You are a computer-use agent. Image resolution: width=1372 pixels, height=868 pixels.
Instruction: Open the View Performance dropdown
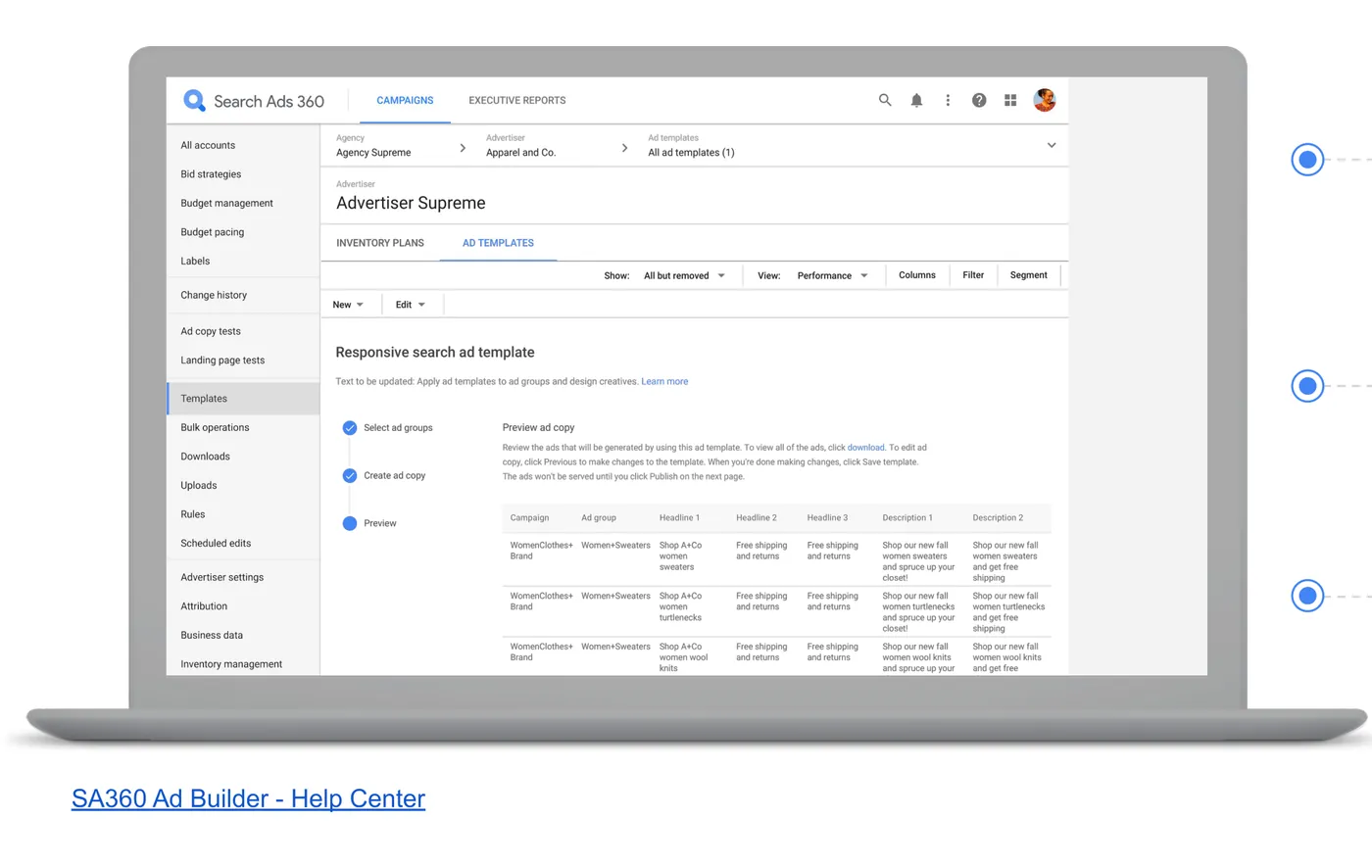832,275
